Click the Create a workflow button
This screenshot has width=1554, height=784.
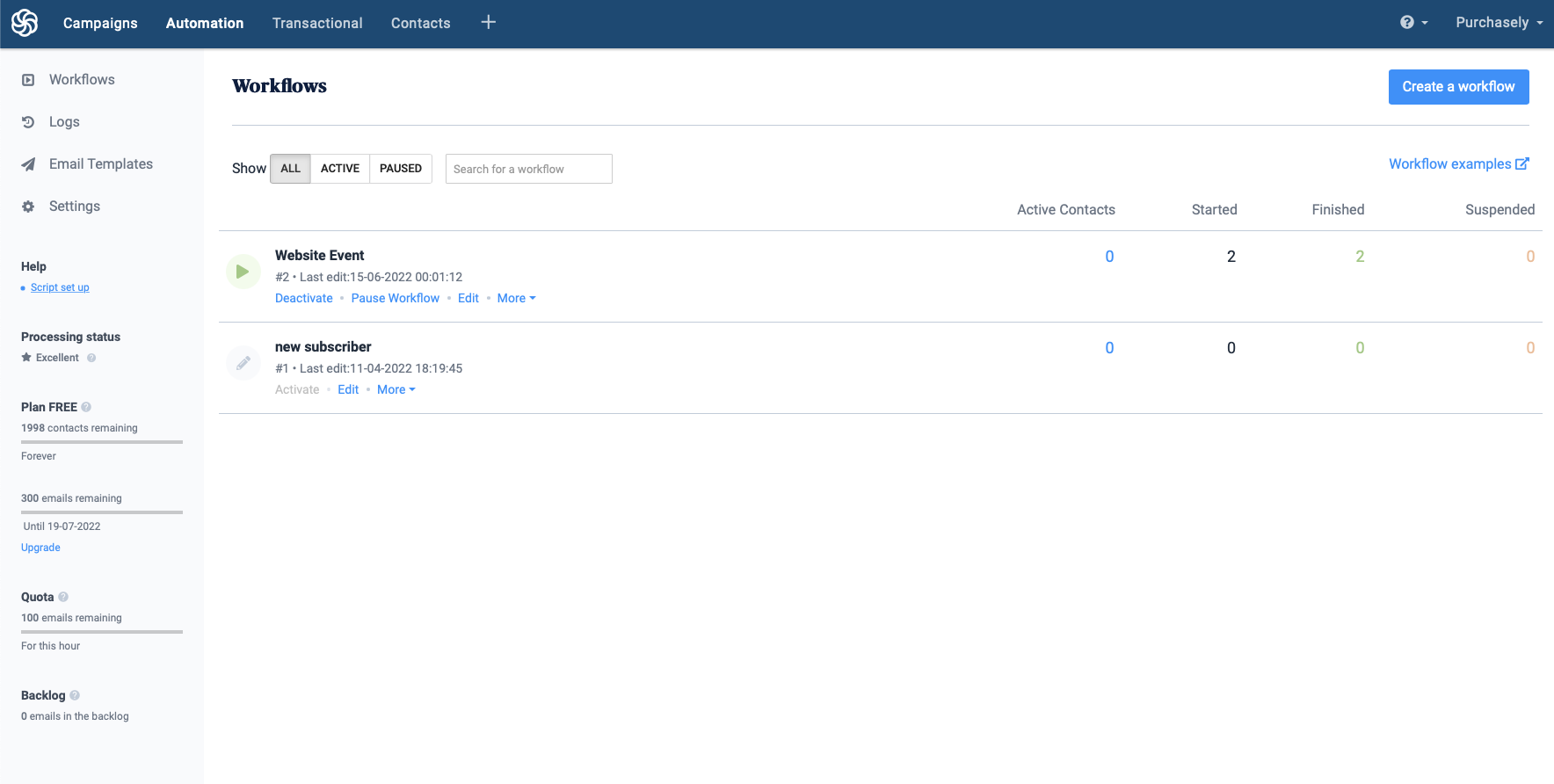(1458, 87)
